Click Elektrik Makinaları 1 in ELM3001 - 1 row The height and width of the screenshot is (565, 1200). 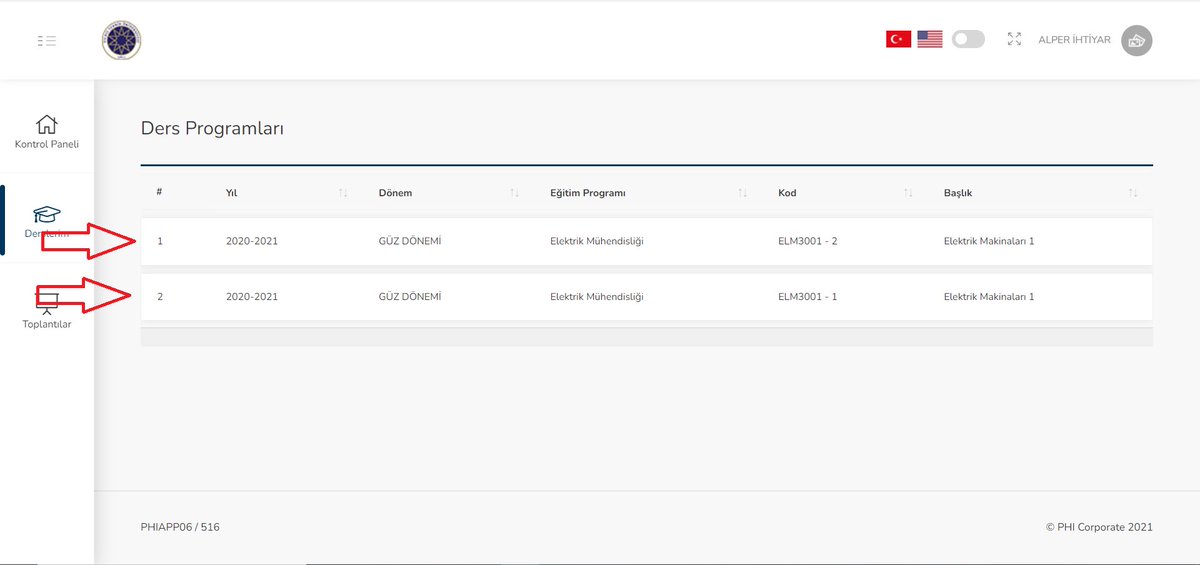[989, 297]
